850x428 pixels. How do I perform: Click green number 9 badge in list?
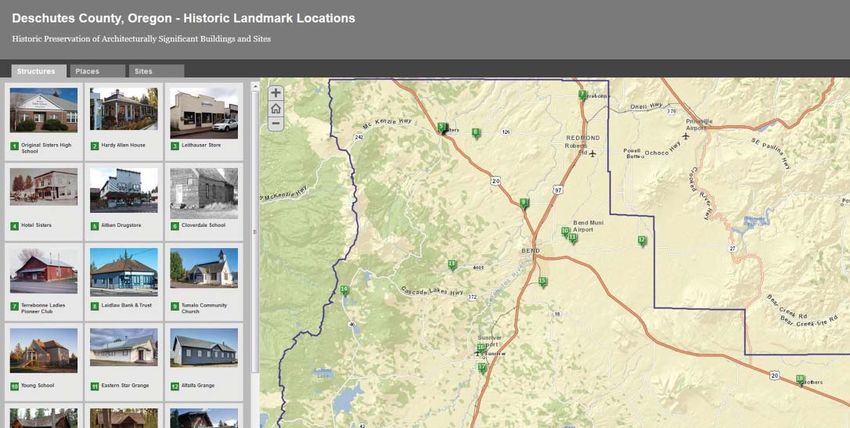[x=175, y=307]
